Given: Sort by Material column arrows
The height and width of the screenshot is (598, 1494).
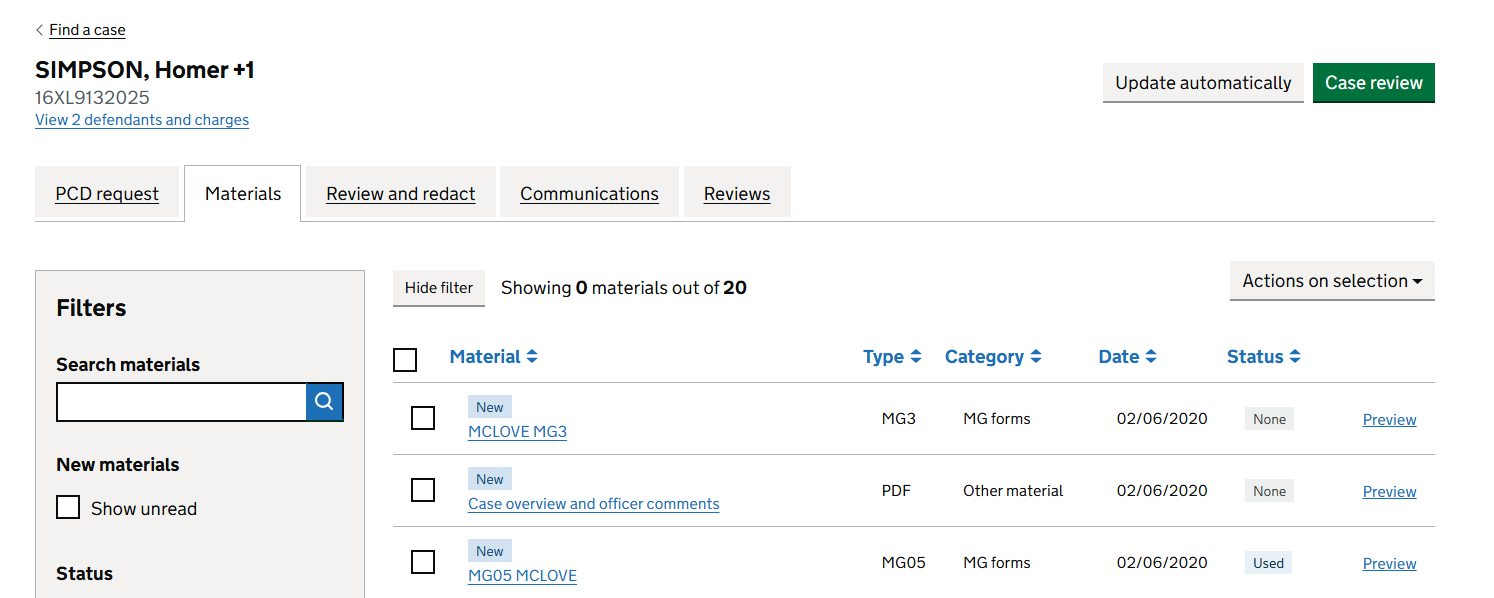Looking at the screenshot, I should (x=532, y=357).
